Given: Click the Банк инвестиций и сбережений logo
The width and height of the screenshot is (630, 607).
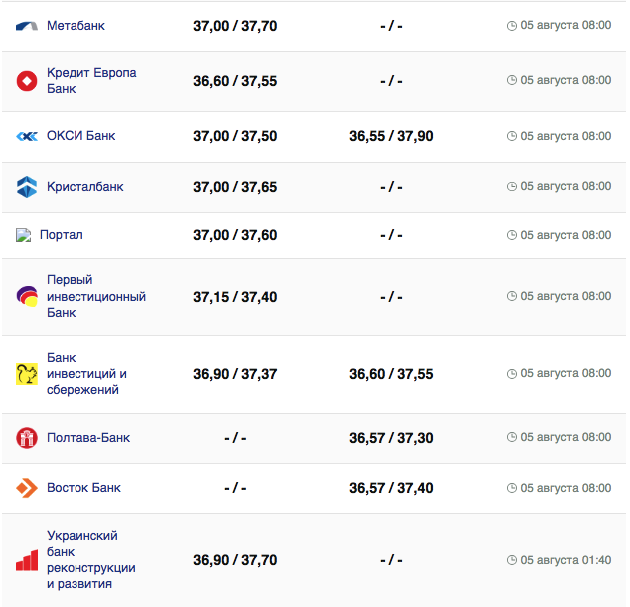Looking at the screenshot, I should 27,374.
